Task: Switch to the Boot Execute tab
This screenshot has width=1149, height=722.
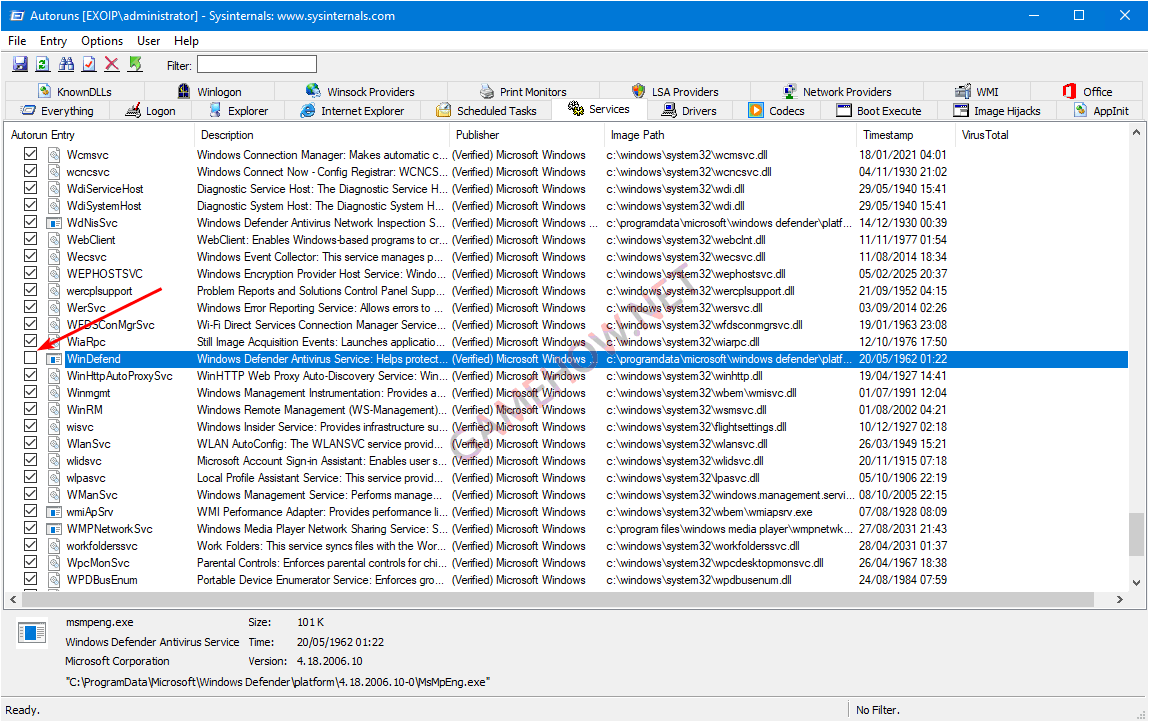Action: tap(879, 111)
